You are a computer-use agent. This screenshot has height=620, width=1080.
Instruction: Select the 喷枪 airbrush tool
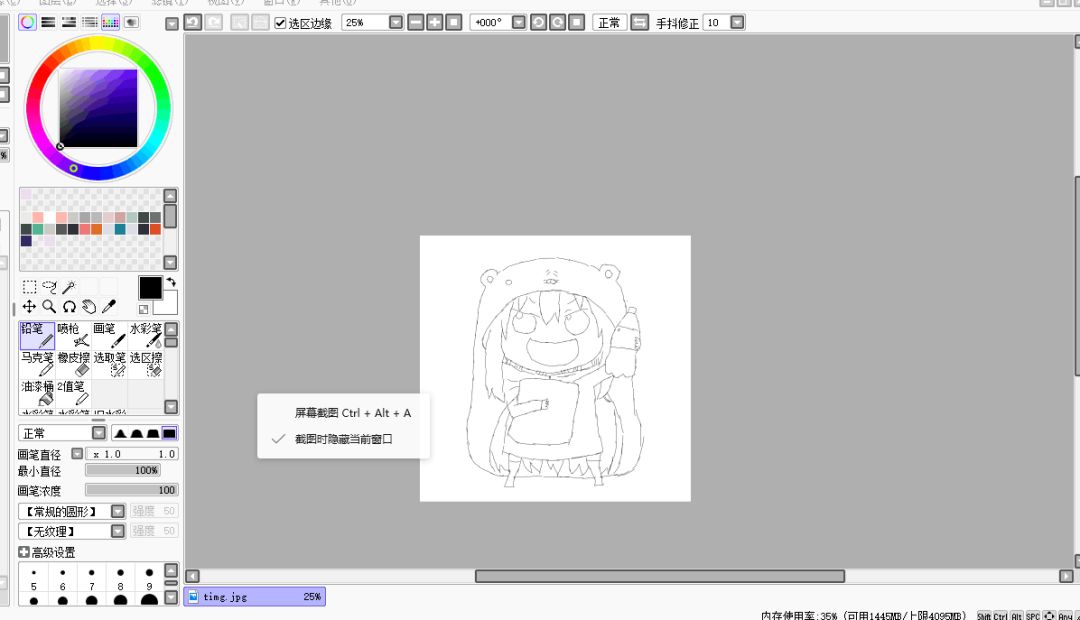[74, 335]
